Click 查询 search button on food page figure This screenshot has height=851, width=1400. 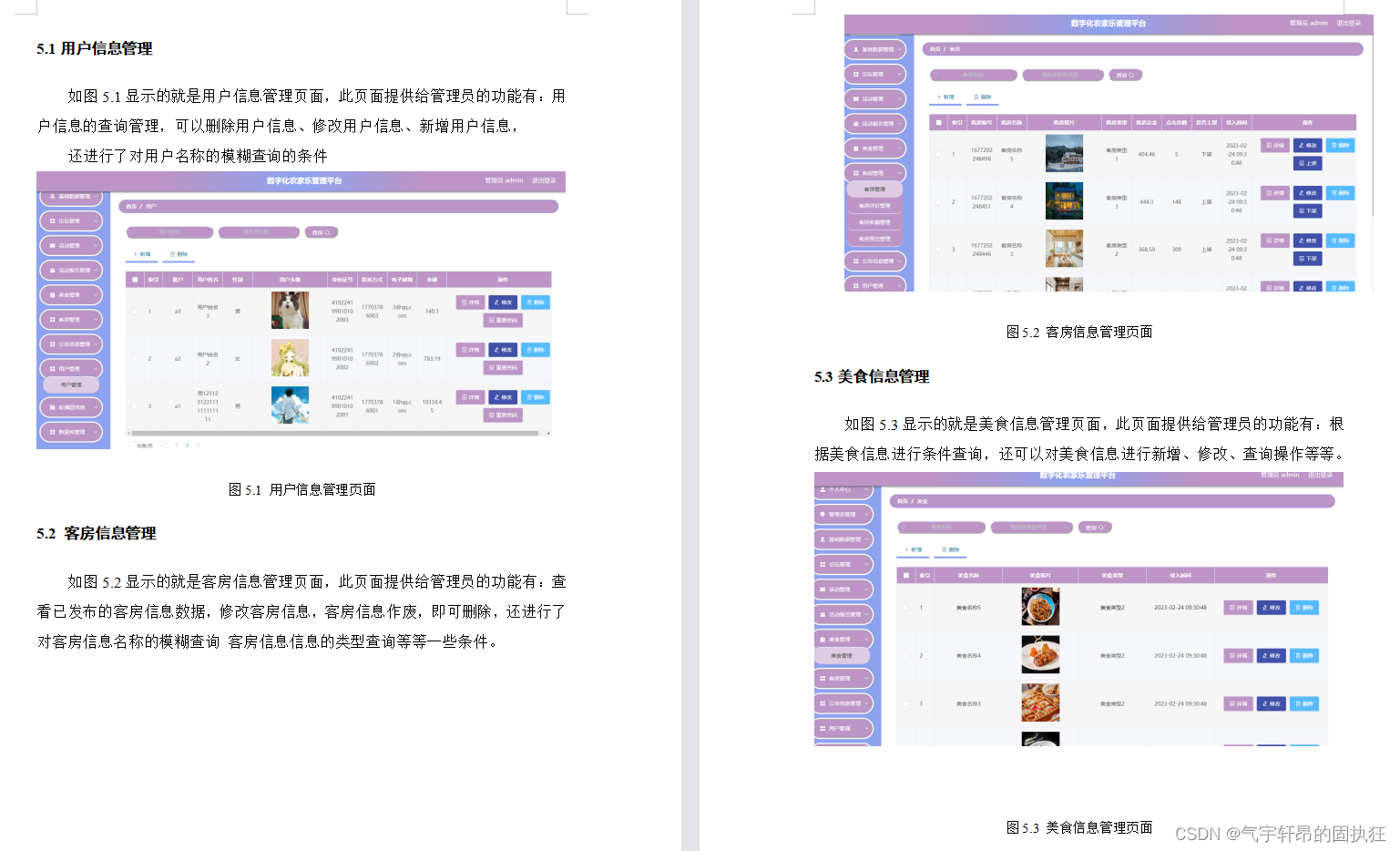pyautogui.click(x=1095, y=528)
